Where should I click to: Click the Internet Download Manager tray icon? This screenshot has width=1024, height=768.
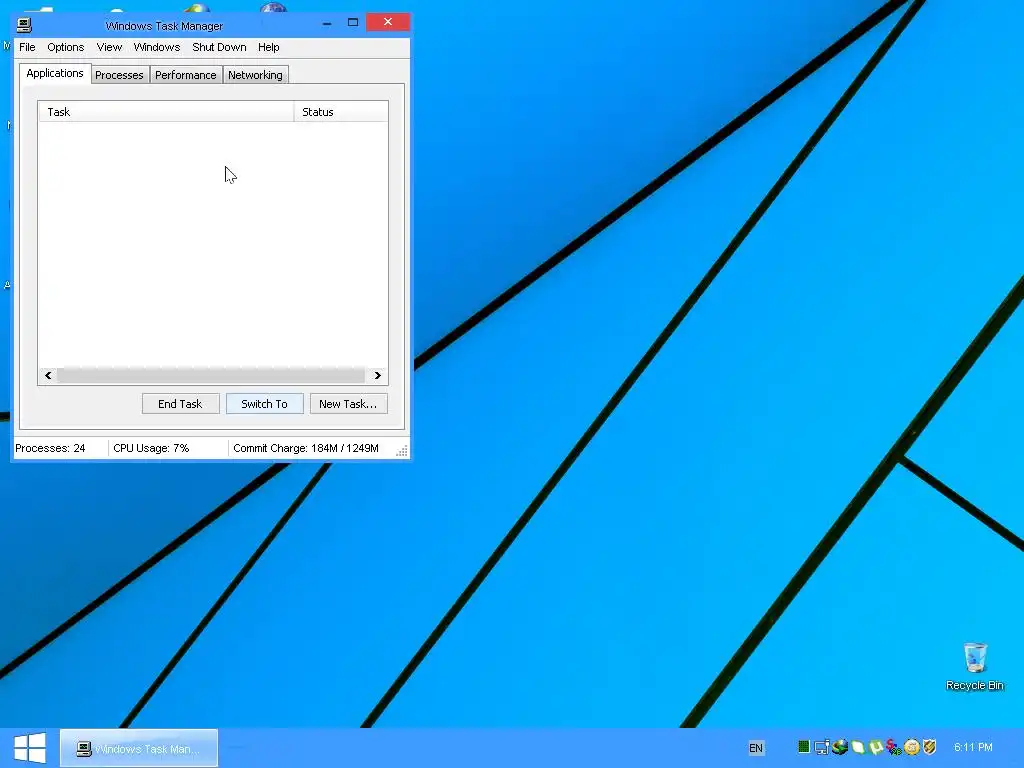(840, 746)
